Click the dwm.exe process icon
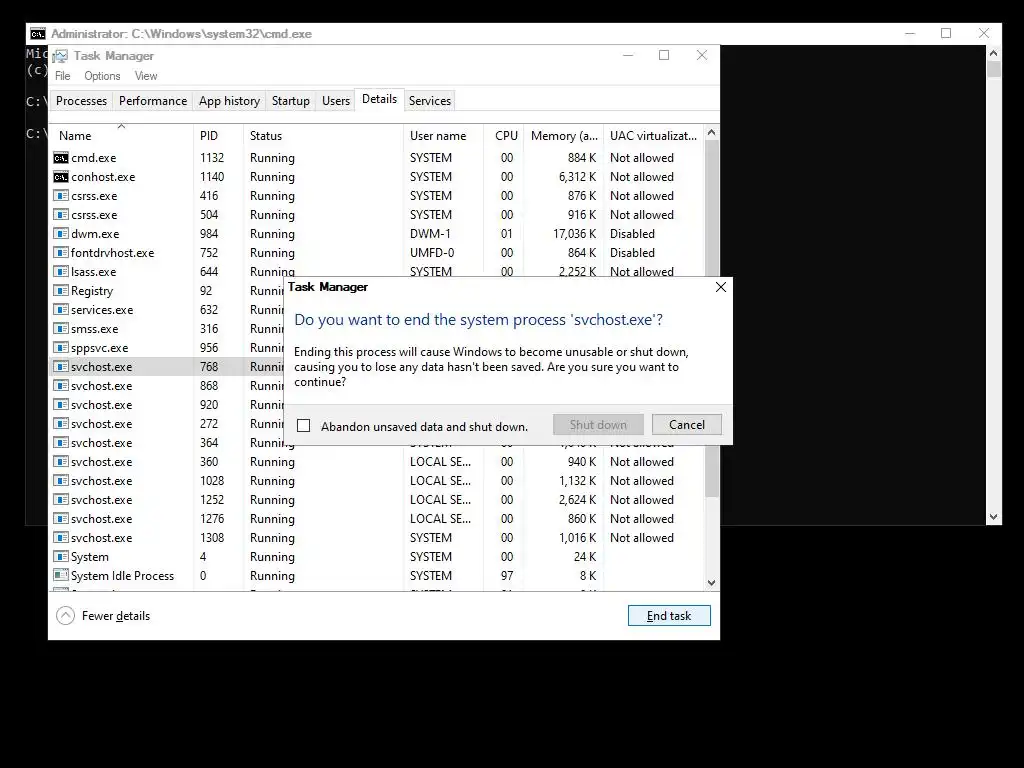Screen dimensions: 1024x768 (x=61, y=234)
